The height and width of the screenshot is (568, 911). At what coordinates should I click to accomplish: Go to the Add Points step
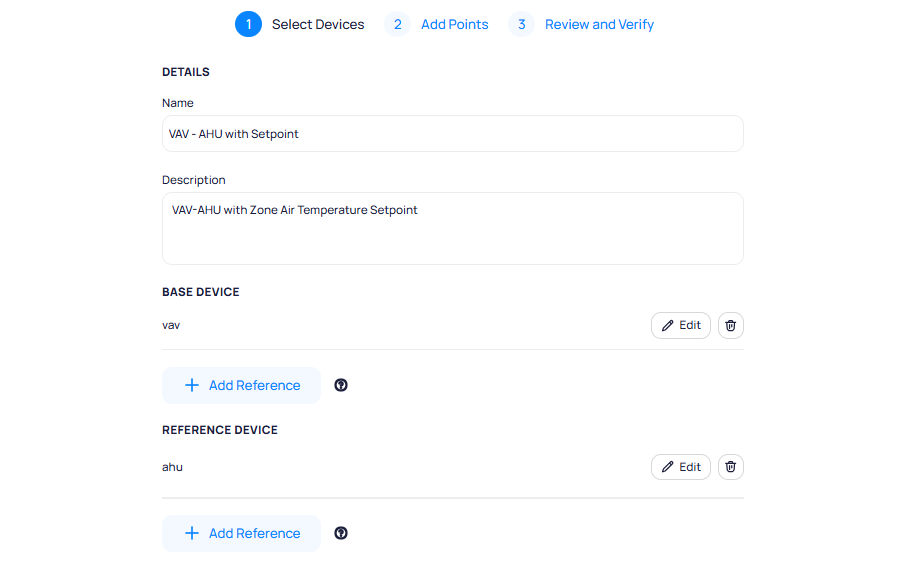(454, 24)
